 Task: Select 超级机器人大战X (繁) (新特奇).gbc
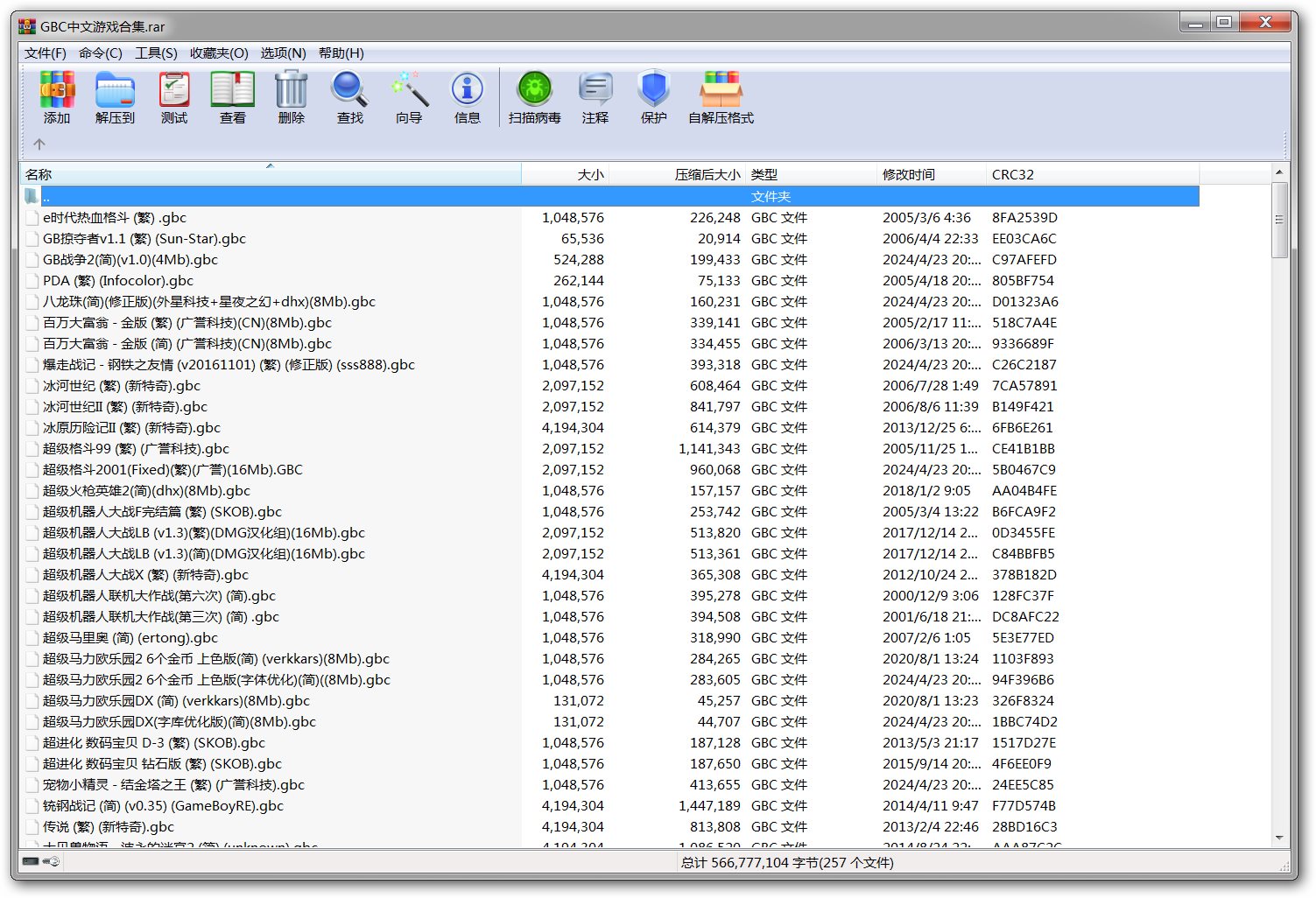pyautogui.click(x=145, y=575)
